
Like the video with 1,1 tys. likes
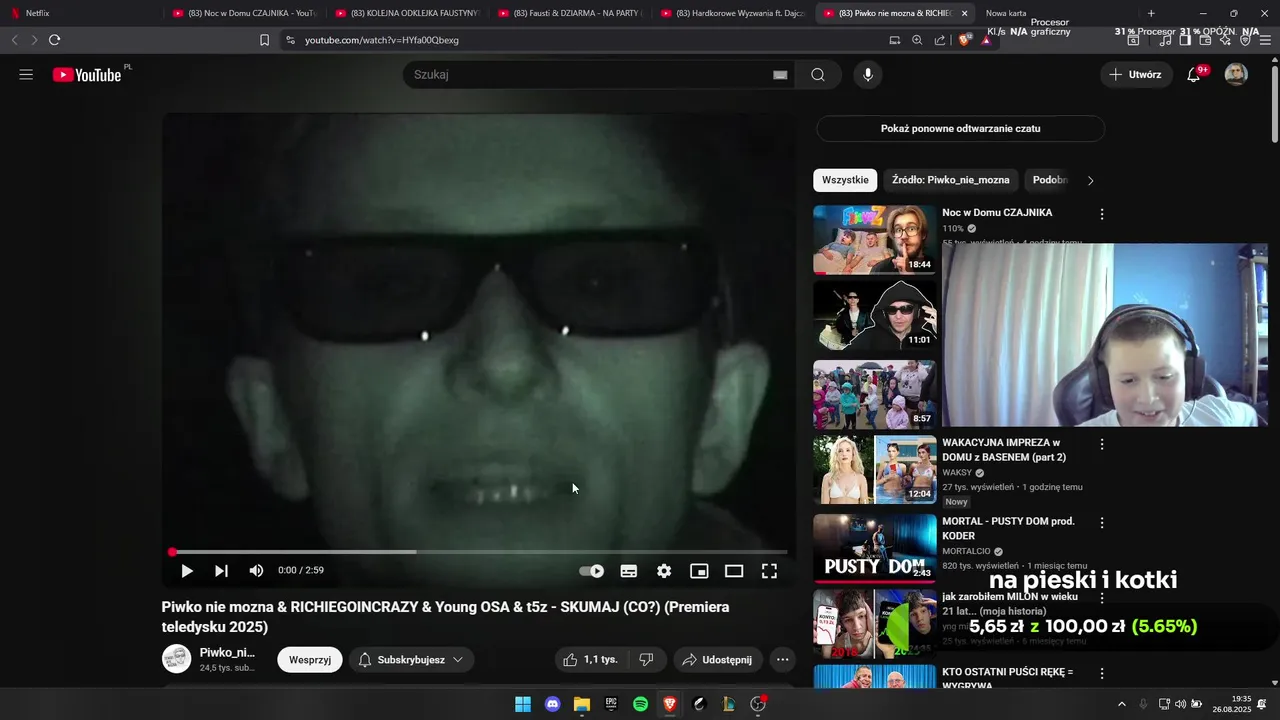(590, 660)
